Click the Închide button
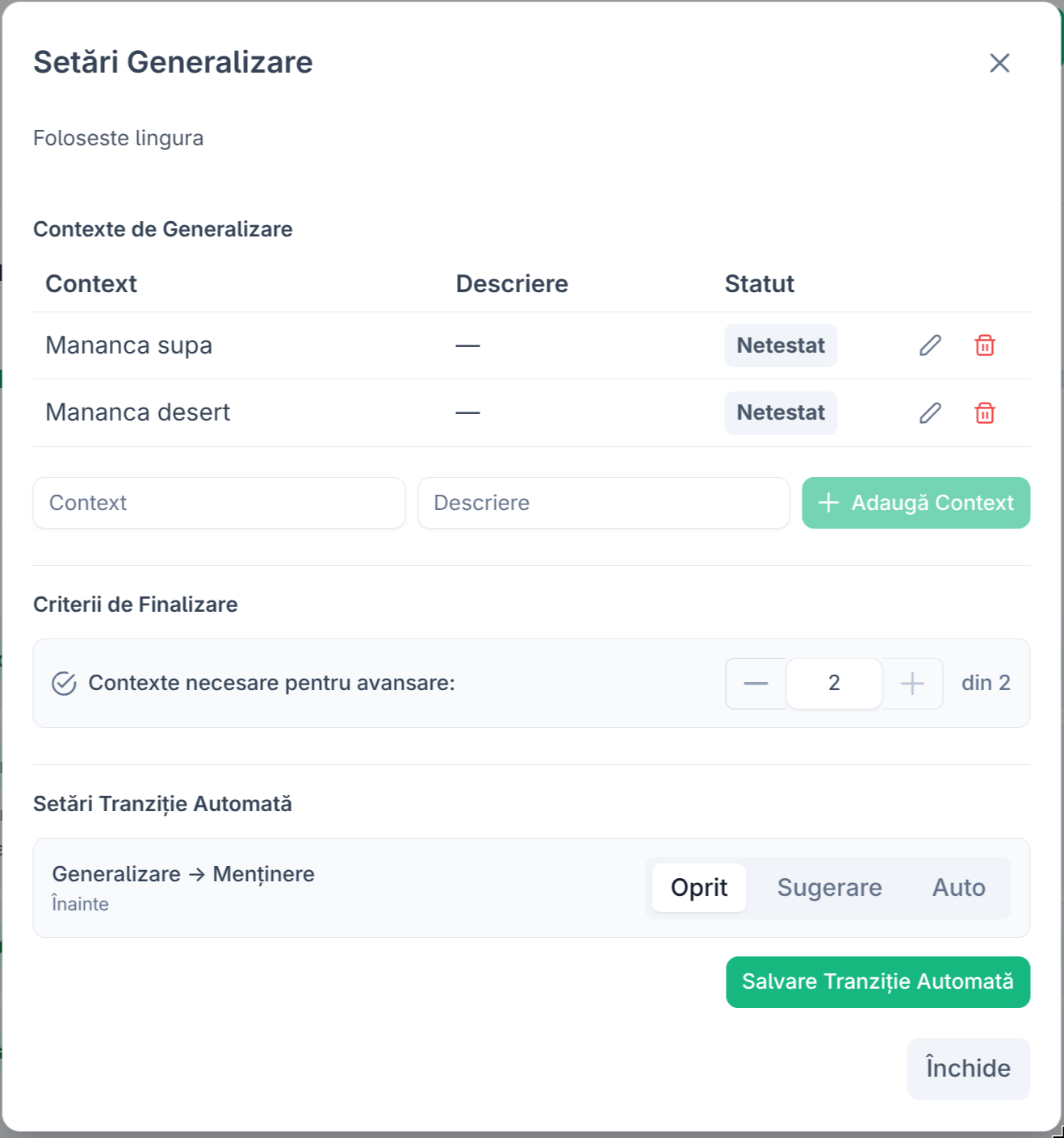Screen dimensions: 1064x1138 tap(968, 1069)
